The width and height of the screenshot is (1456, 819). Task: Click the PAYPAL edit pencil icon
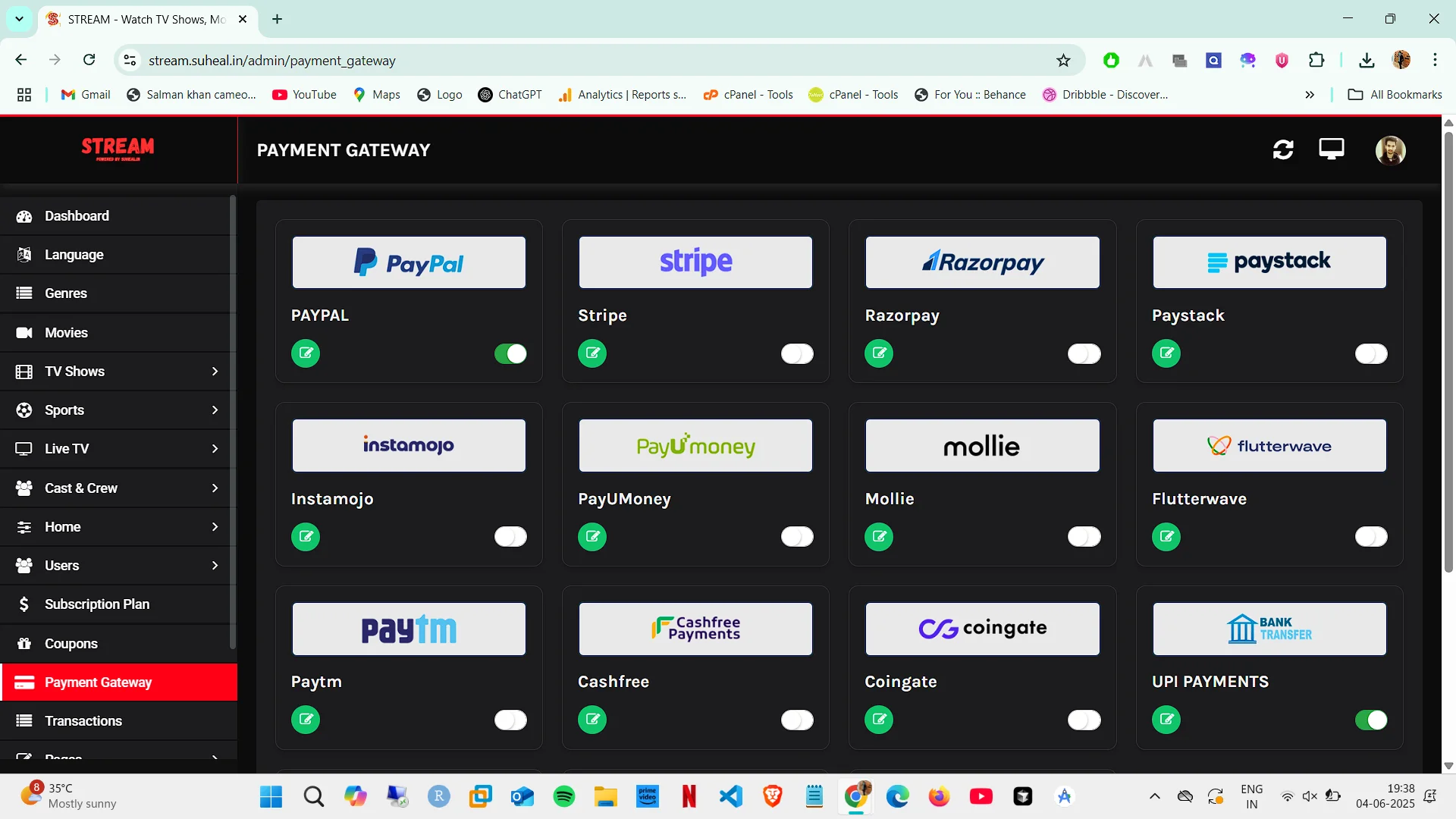tap(306, 353)
